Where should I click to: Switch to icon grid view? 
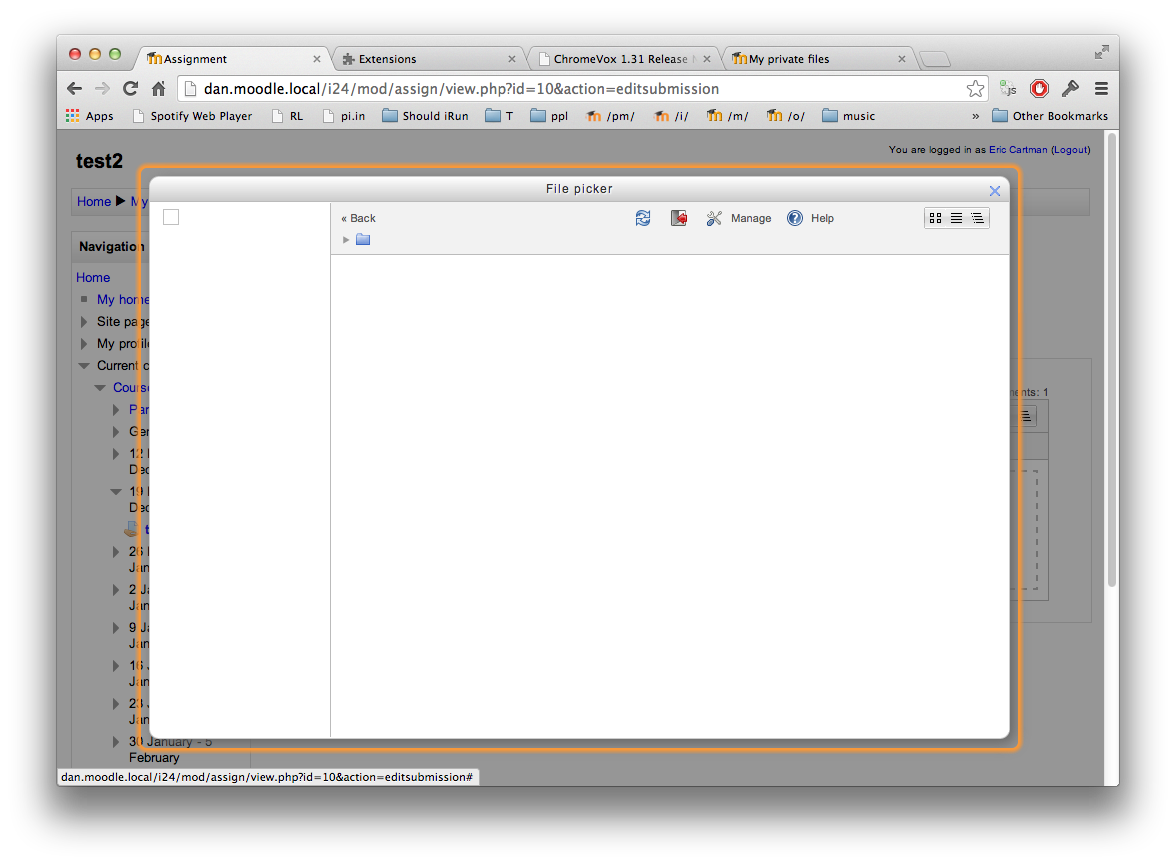point(935,218)
